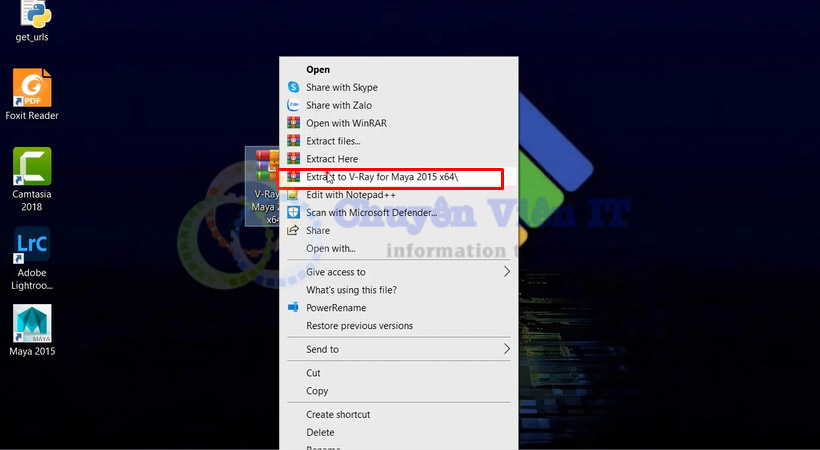Screen dimensions: 820x450
Task: Scan with Microsoft Defender option
Action: (x=371, y=212)
